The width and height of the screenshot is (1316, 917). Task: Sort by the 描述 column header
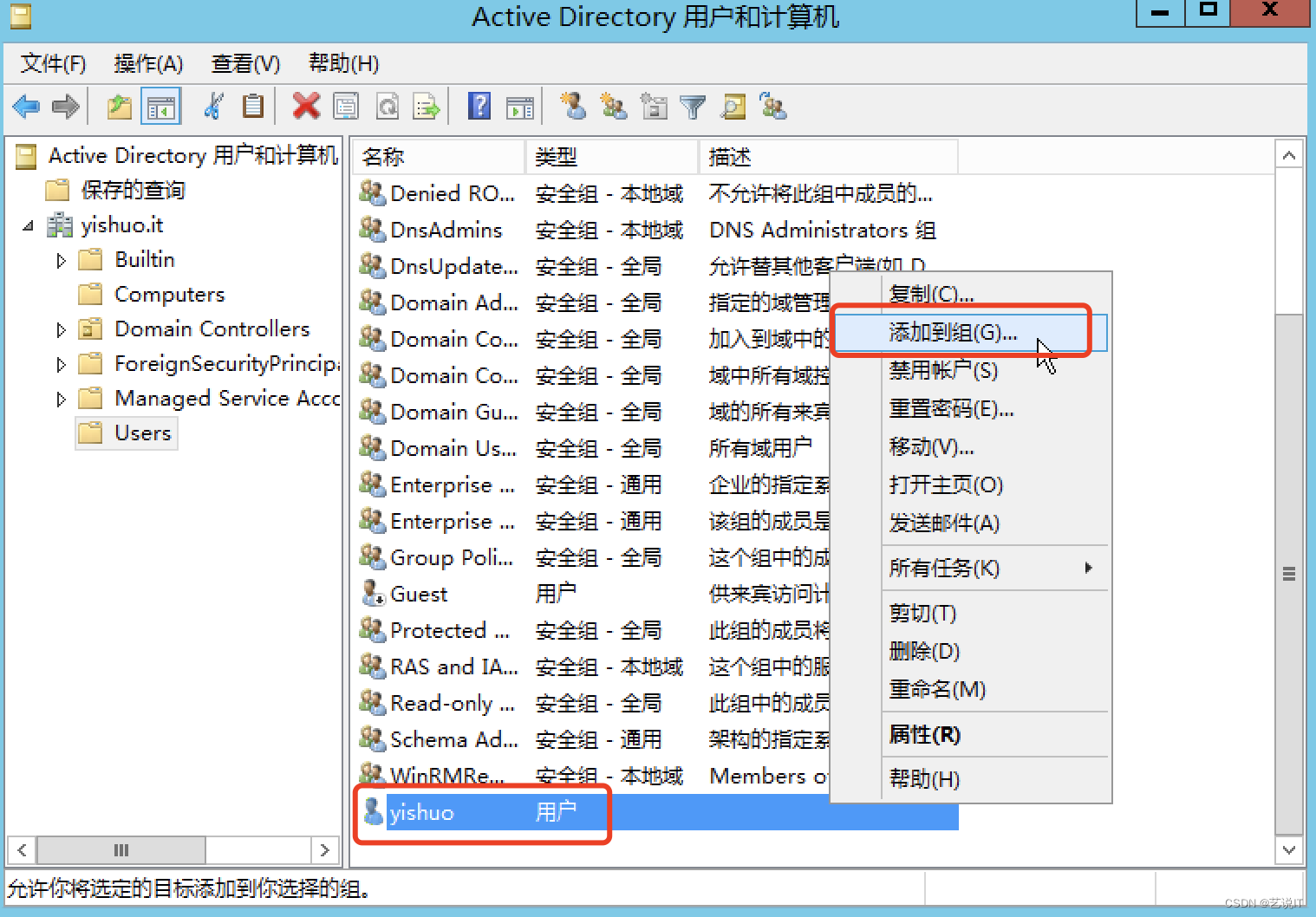(x=829, y=157)
